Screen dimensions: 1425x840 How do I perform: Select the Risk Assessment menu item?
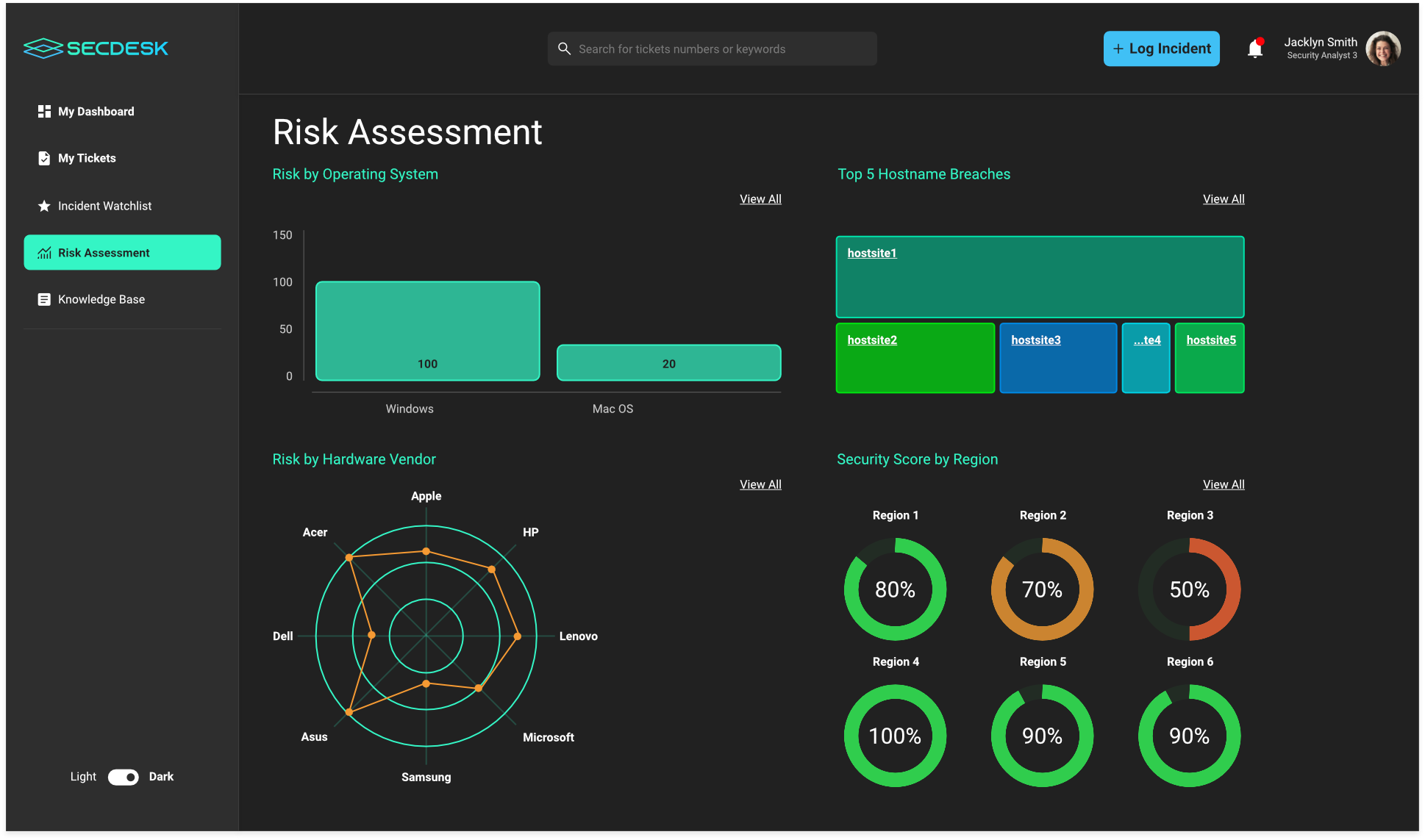[122, 252]
